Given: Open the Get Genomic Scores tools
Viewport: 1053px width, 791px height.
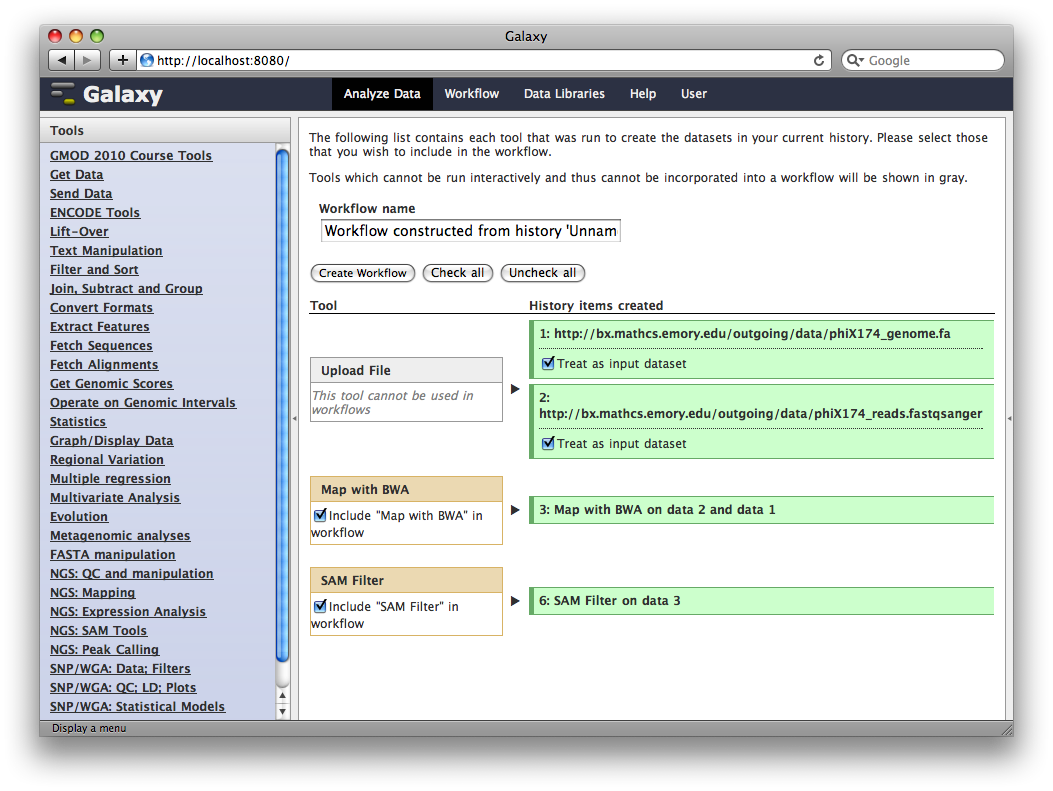Looking at the screenshot, I should pyautogui.click(x=111, y=383).
